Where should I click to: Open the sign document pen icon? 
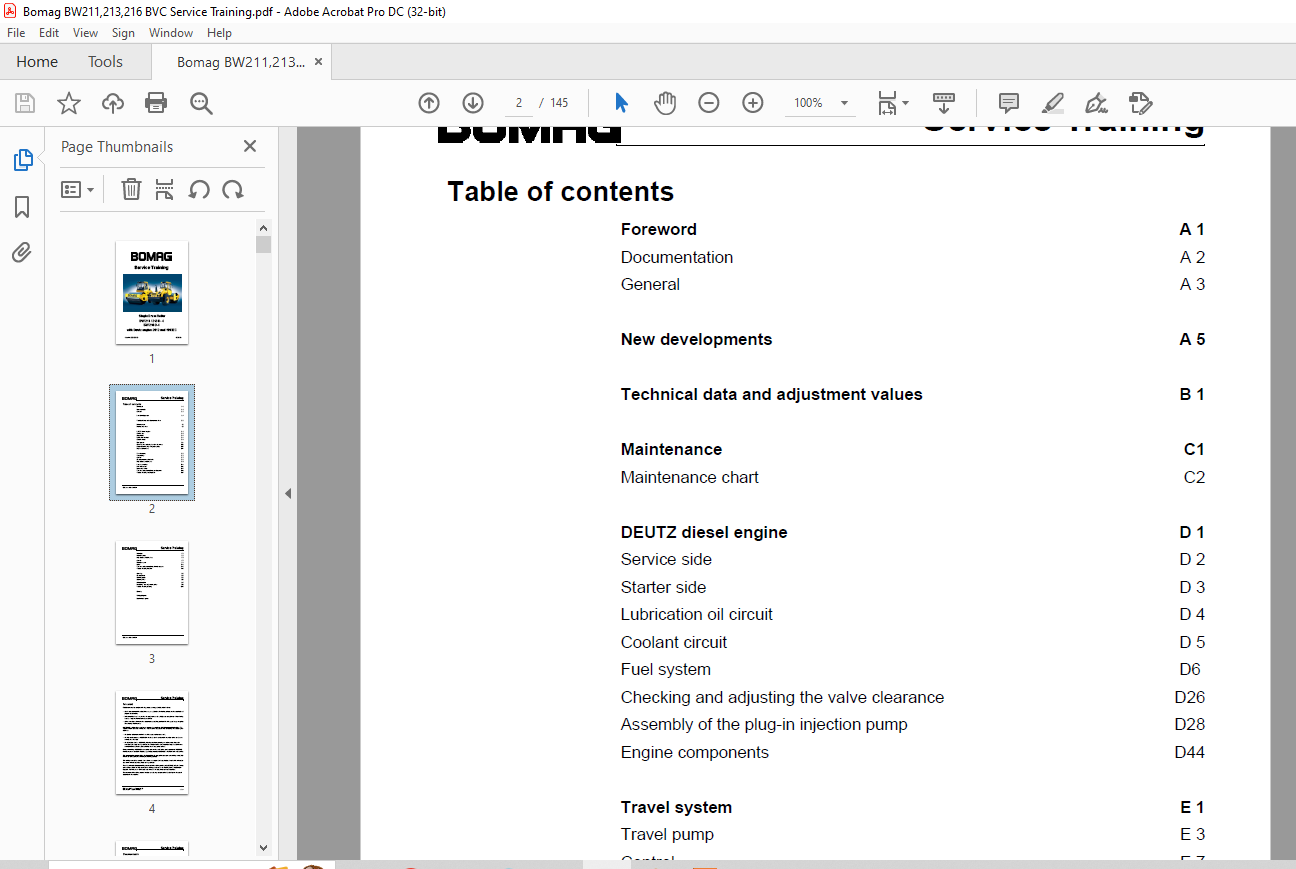(1097, 103)
